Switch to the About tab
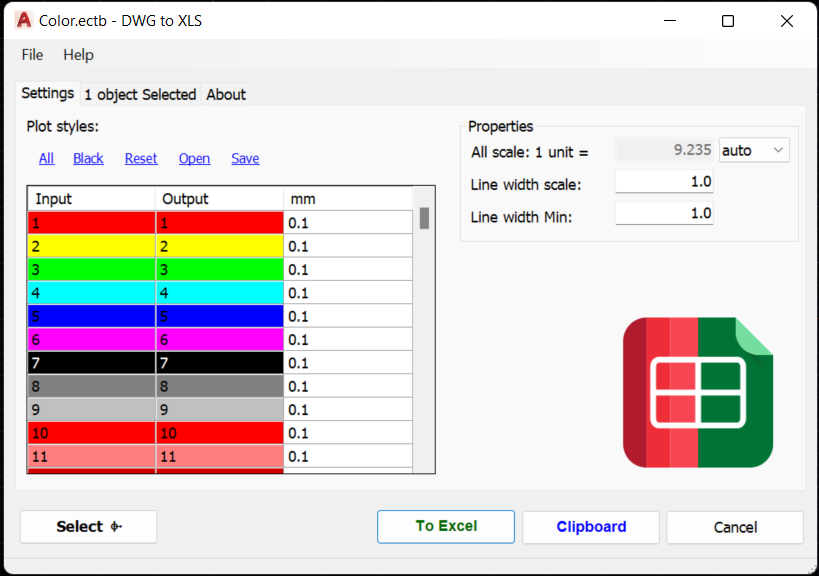The image size is (819, 576). pyautogui.click(x=226, y=95)
